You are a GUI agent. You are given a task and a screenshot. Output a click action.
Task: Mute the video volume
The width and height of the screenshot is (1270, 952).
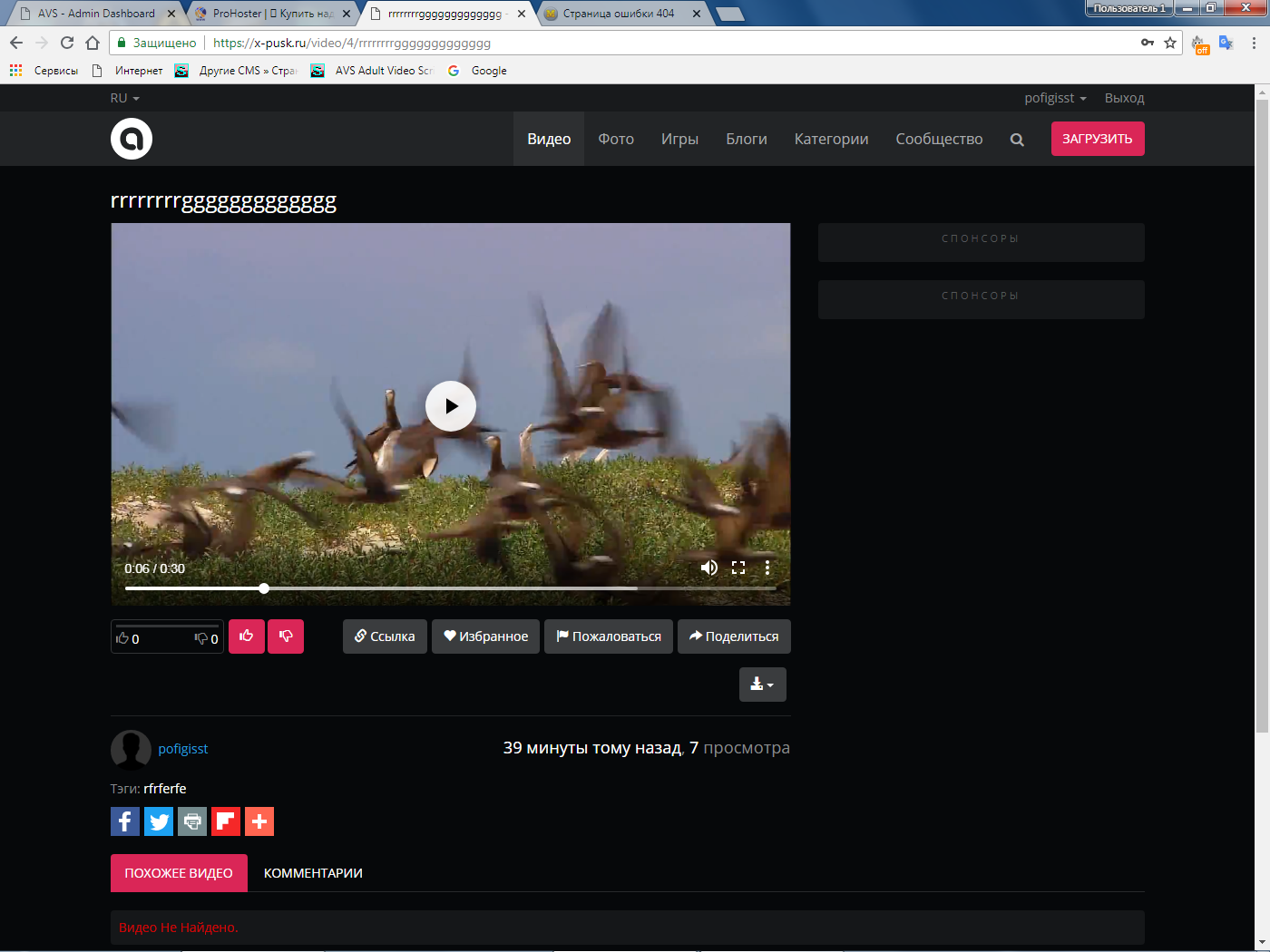(x=708, y=568)
